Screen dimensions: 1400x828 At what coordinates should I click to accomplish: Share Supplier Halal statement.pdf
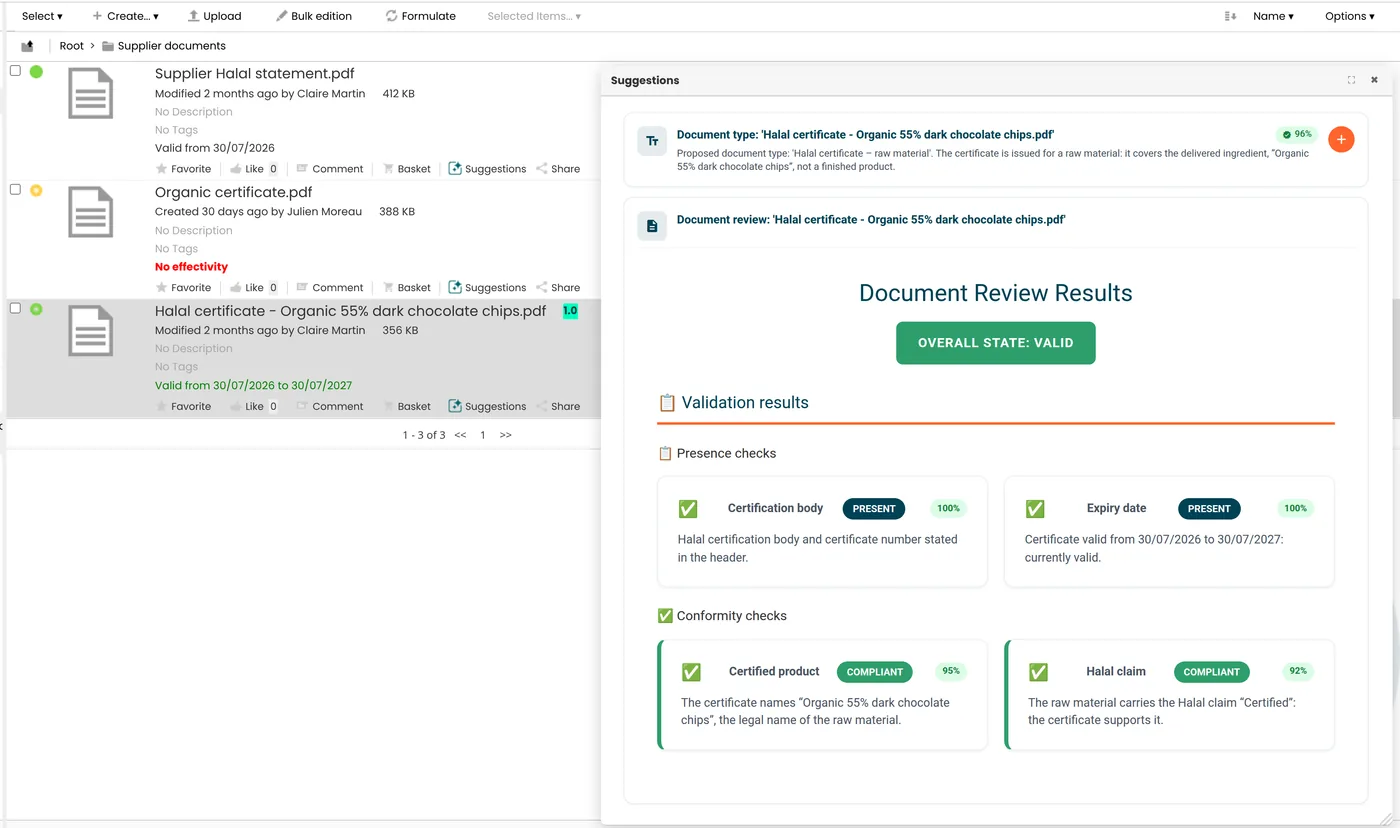(558, 169)
